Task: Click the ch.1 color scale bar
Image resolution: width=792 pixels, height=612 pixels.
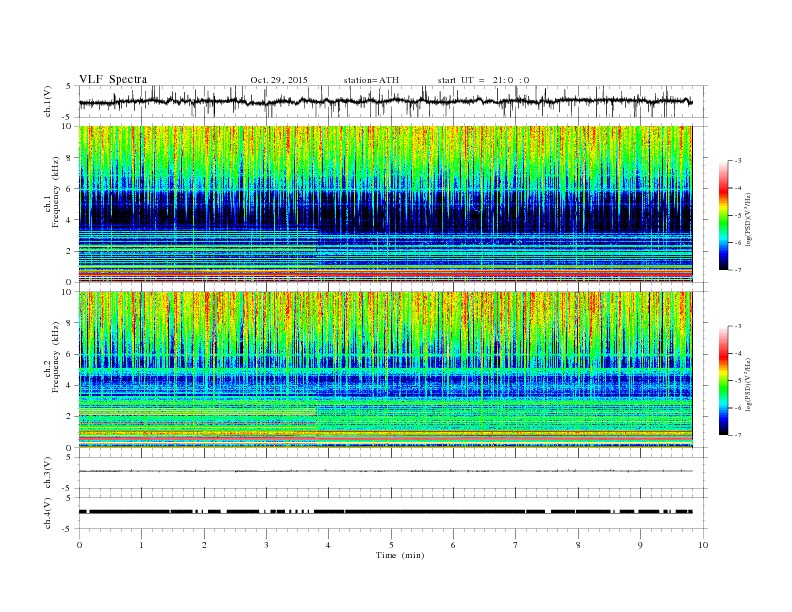Action: click(x=723, y=215)
